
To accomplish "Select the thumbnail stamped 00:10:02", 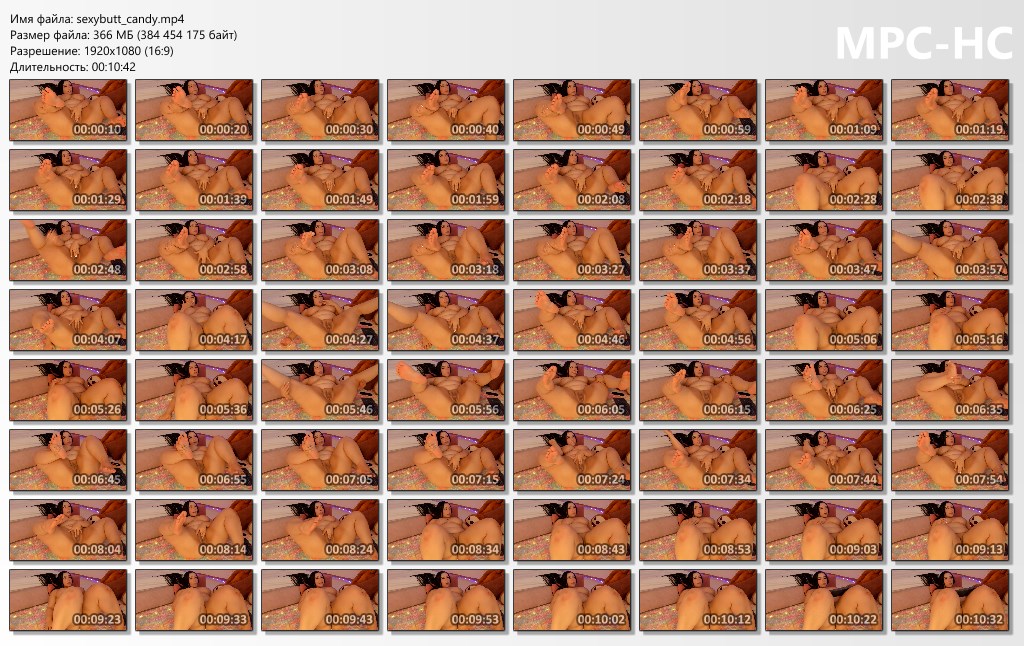I will click(571, 600).
